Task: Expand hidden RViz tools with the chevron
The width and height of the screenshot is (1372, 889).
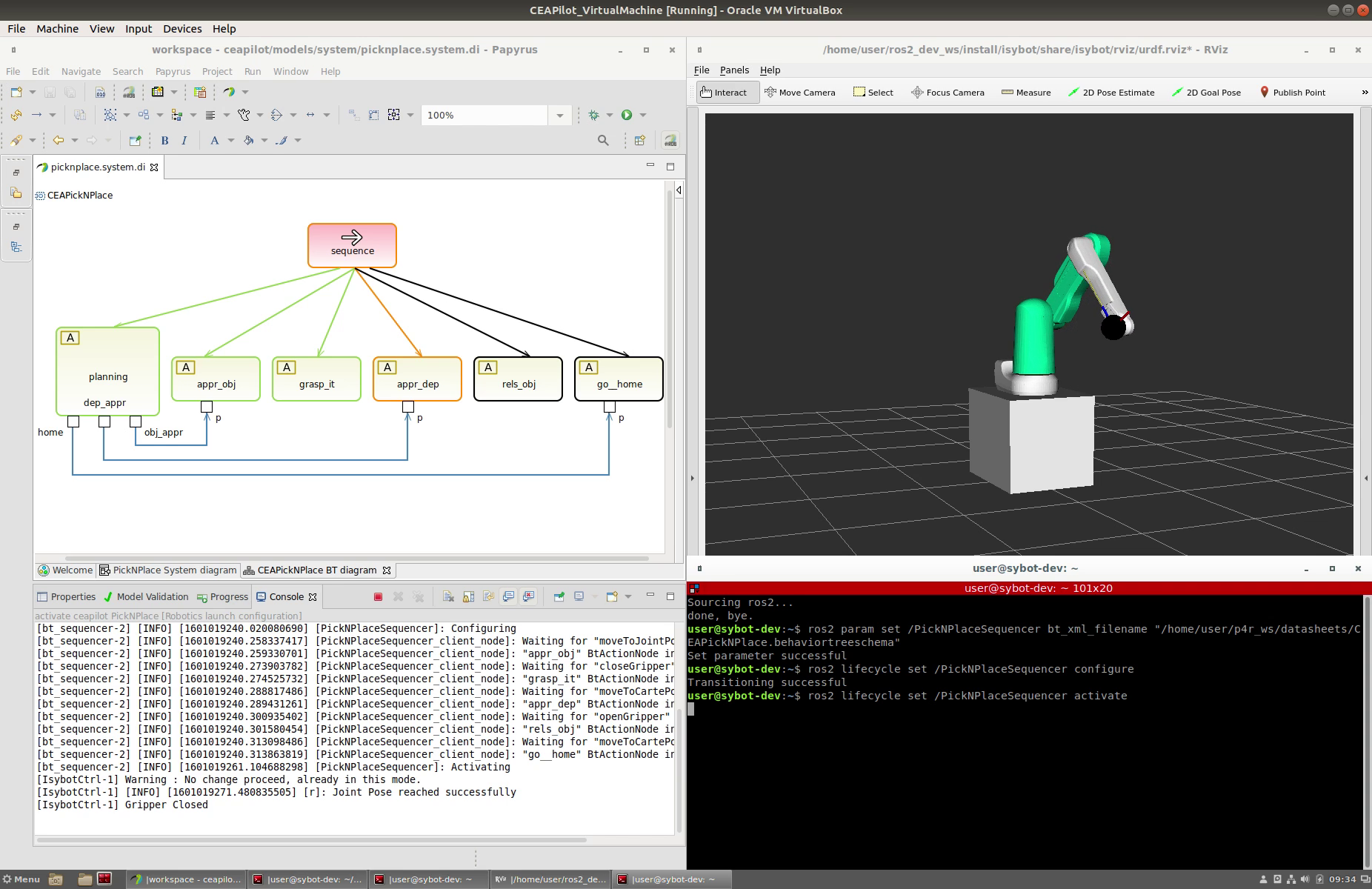Action: (1365, 92)
